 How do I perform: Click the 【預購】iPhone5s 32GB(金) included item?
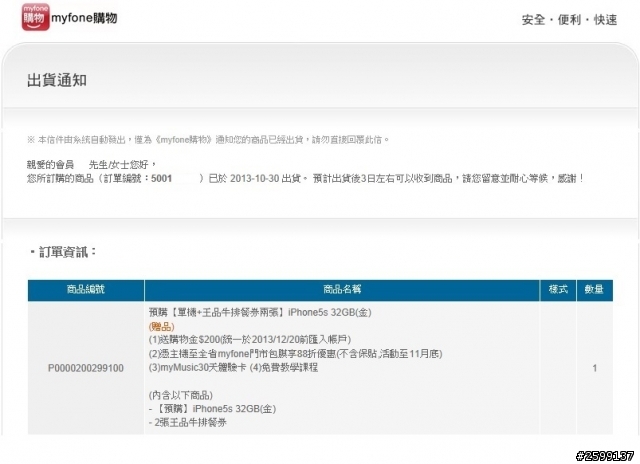(212, 408)
